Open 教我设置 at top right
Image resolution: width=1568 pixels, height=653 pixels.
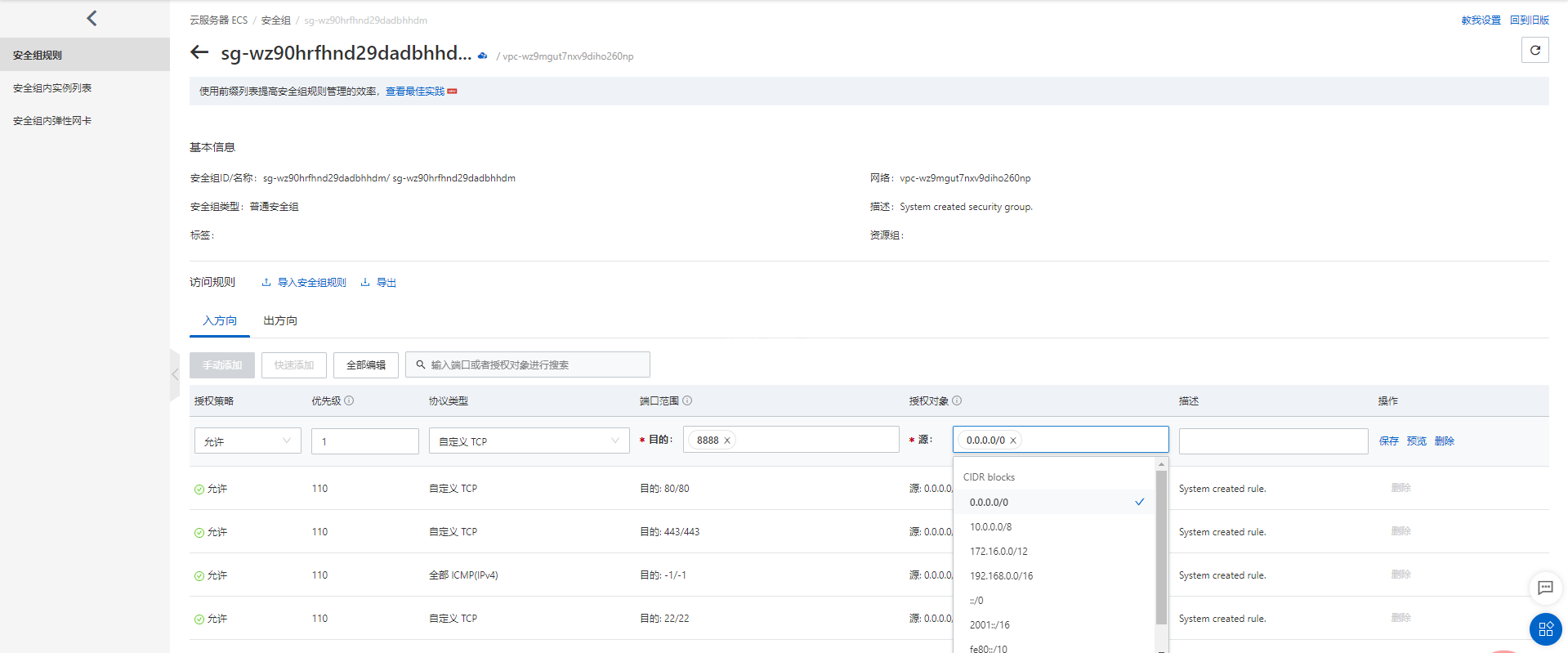point(1481,20)
